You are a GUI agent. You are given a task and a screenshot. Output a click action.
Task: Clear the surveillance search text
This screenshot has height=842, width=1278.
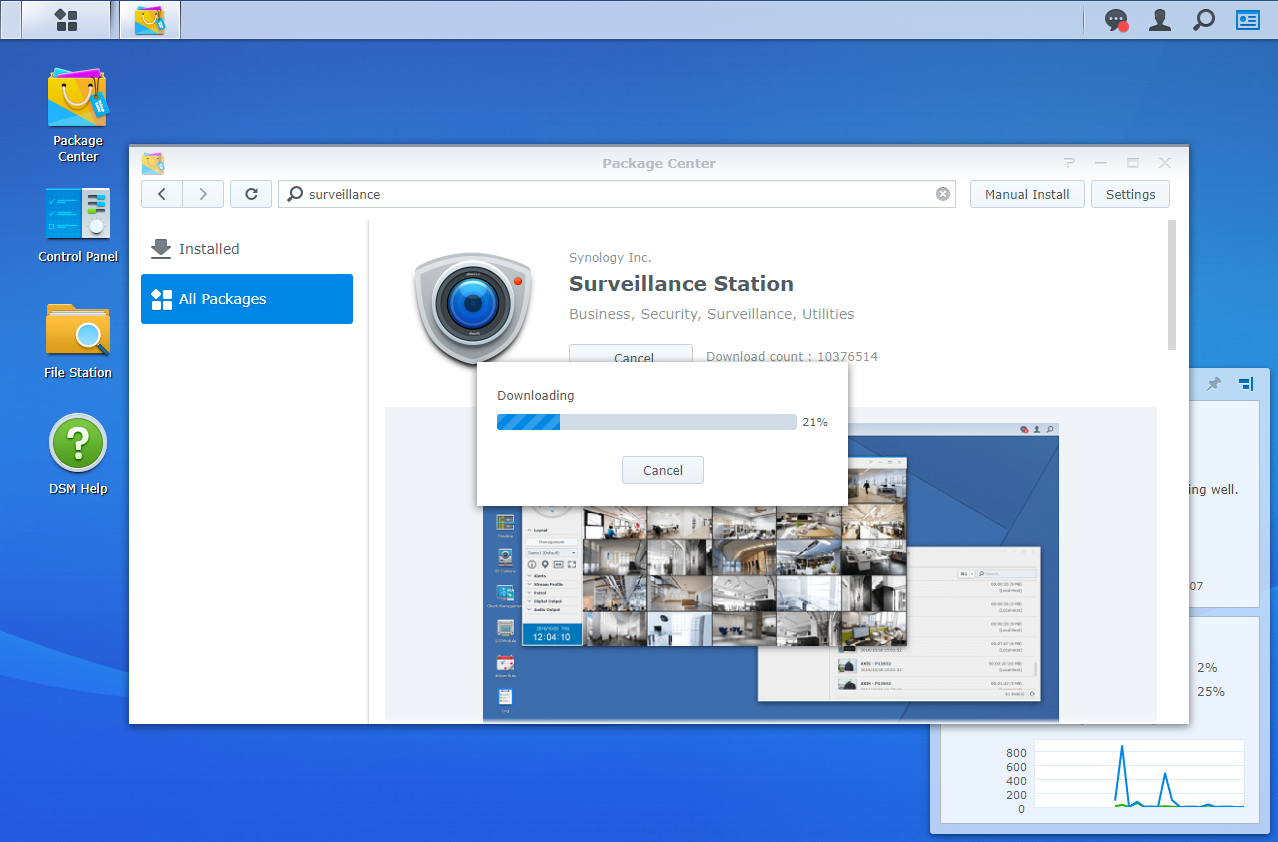941,194
